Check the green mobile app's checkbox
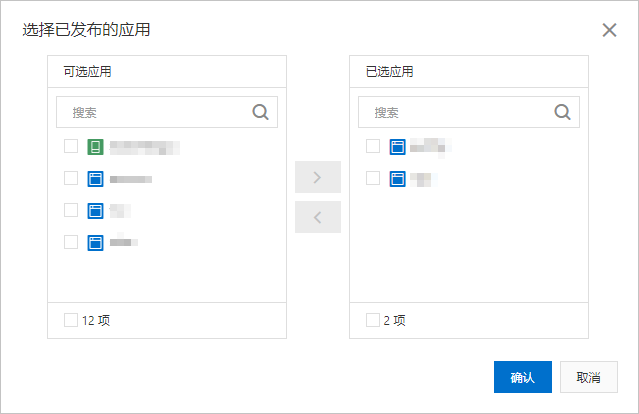 pos(71,146)
